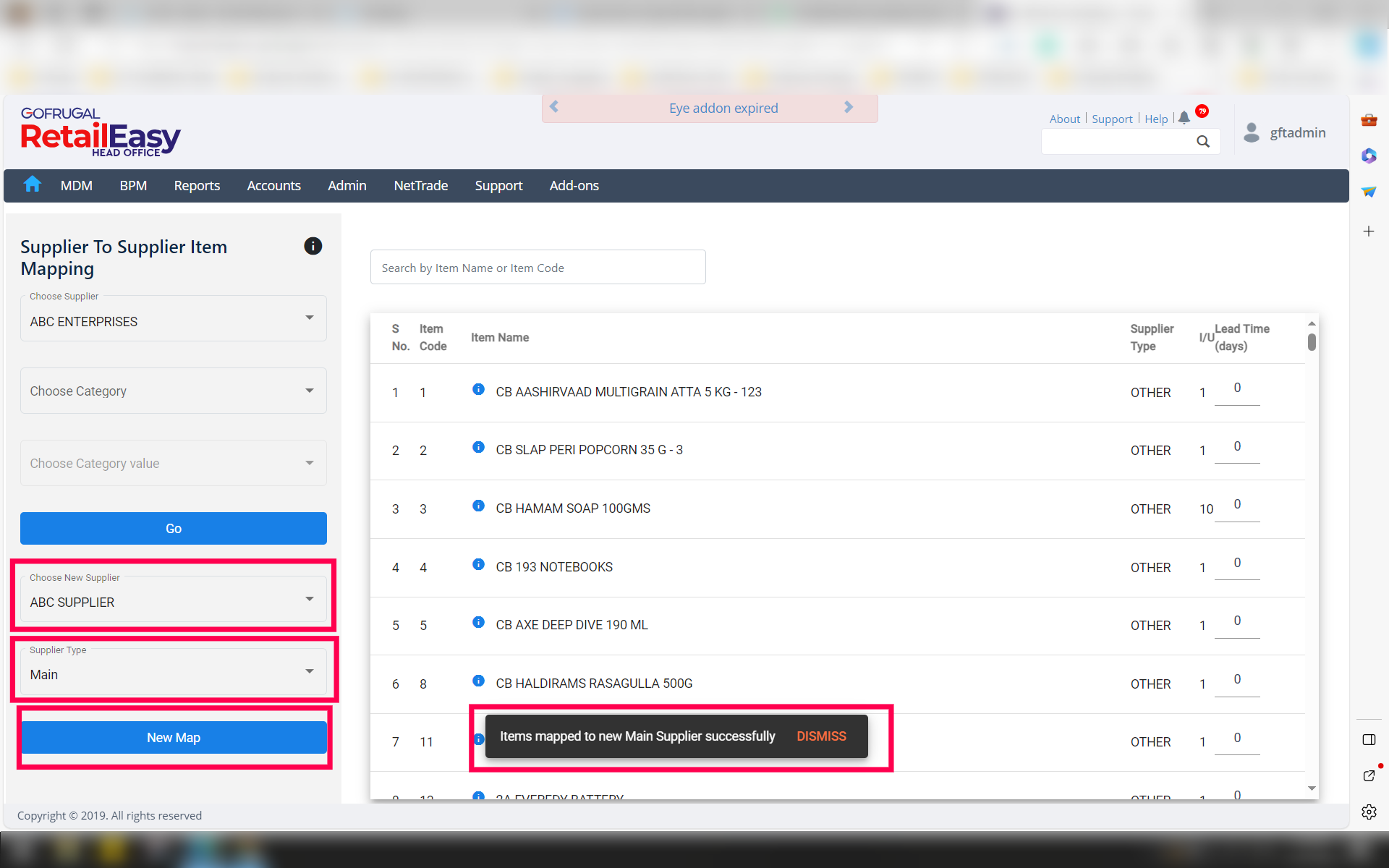Expand the Choose Supplier dropdown
This screenshot has width=1389, height=868.
[x=173, y=318]
